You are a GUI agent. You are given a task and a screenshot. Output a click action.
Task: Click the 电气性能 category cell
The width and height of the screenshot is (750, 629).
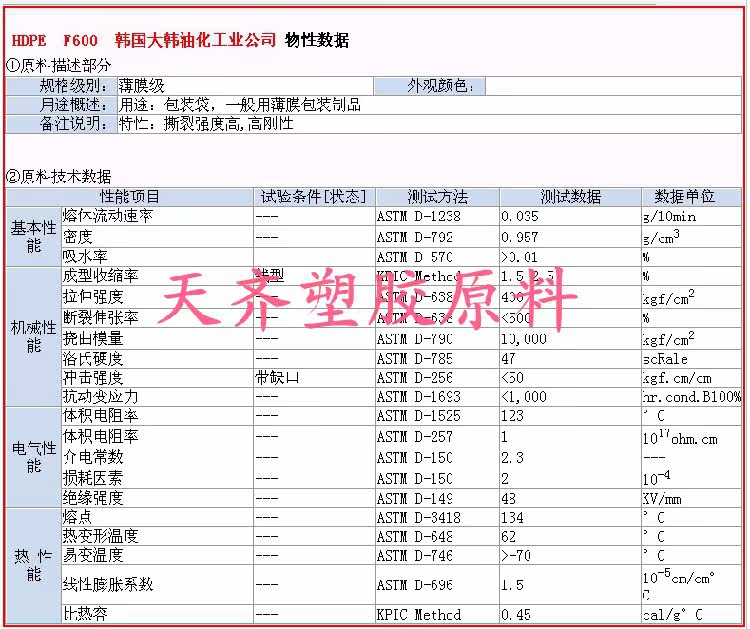click(x=33, y=457)
